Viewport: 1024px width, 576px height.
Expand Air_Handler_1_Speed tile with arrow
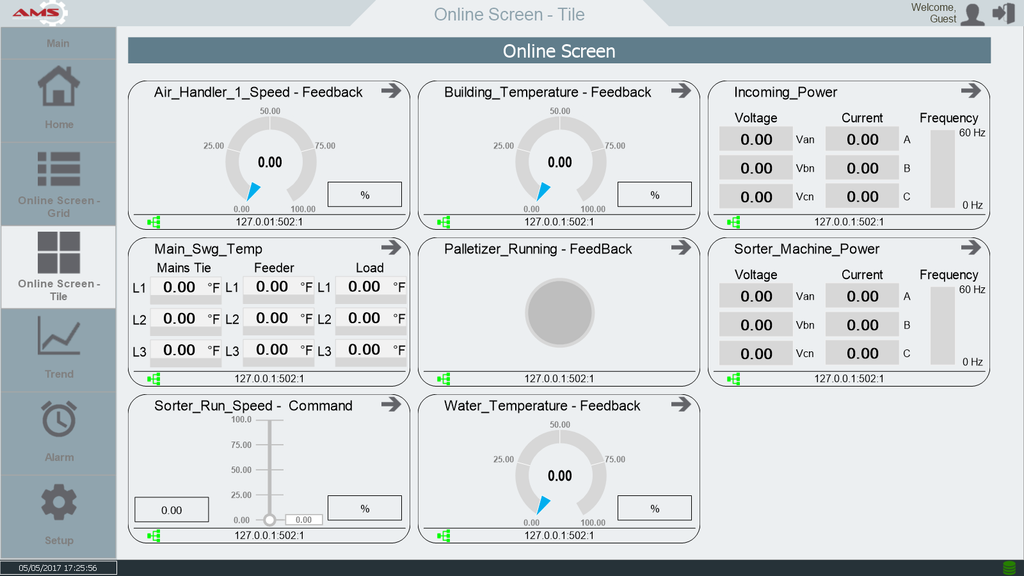click(391, 91)
